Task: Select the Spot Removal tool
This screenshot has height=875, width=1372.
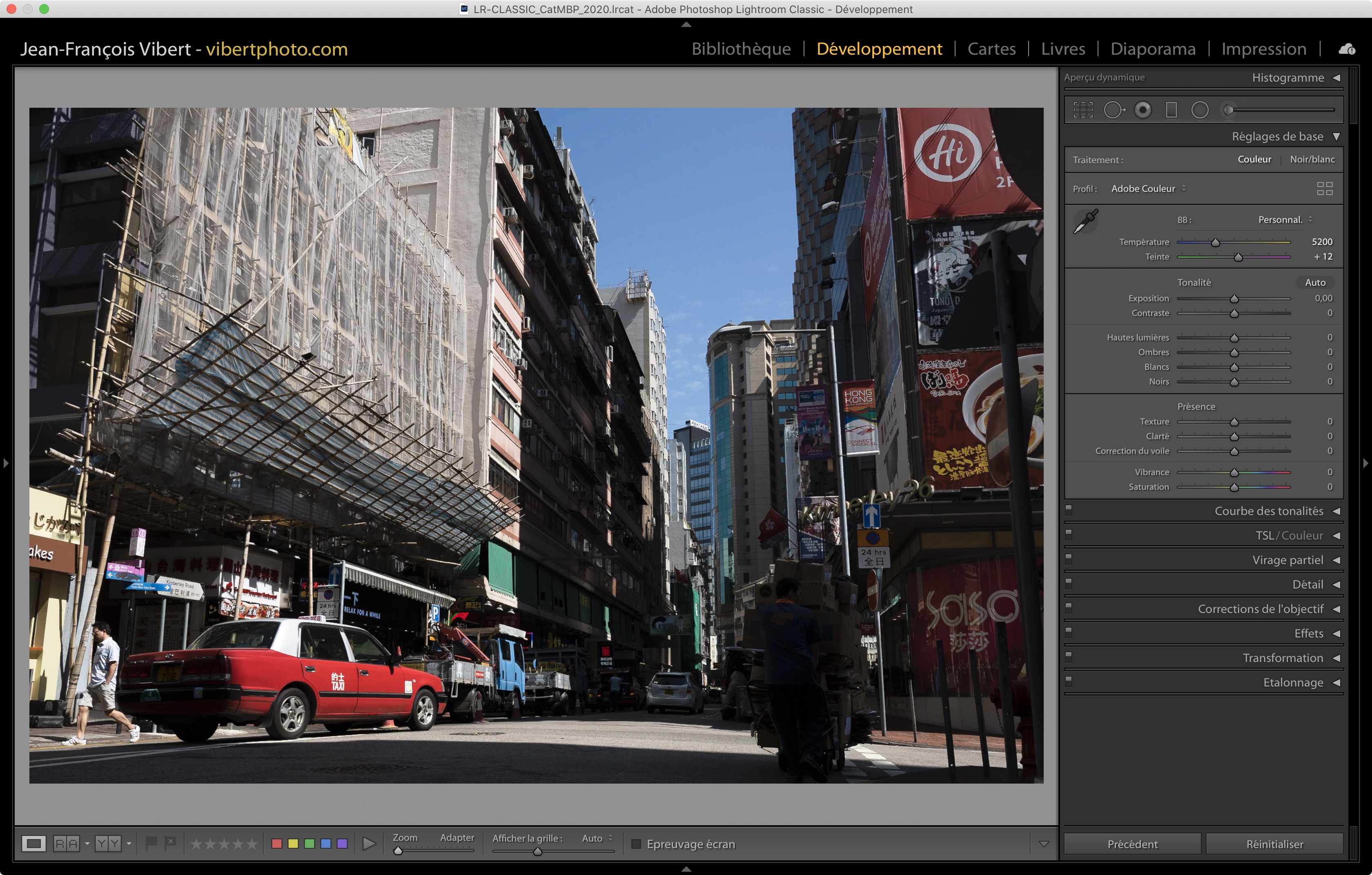Action: tap(1114, 110)
